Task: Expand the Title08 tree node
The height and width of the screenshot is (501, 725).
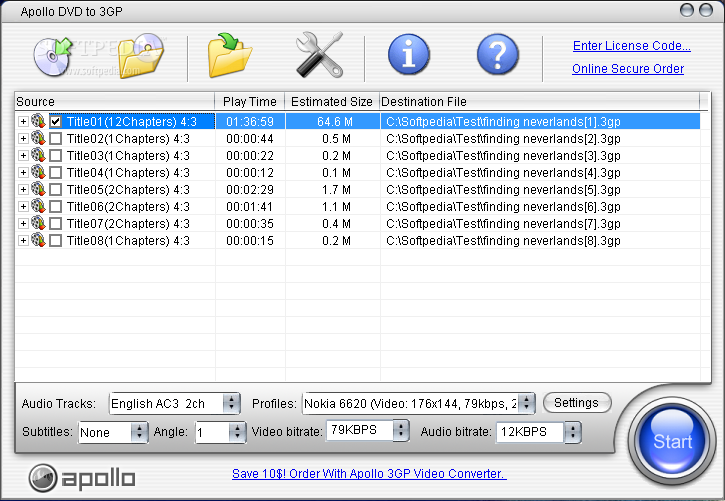Action: pos(23,241)
